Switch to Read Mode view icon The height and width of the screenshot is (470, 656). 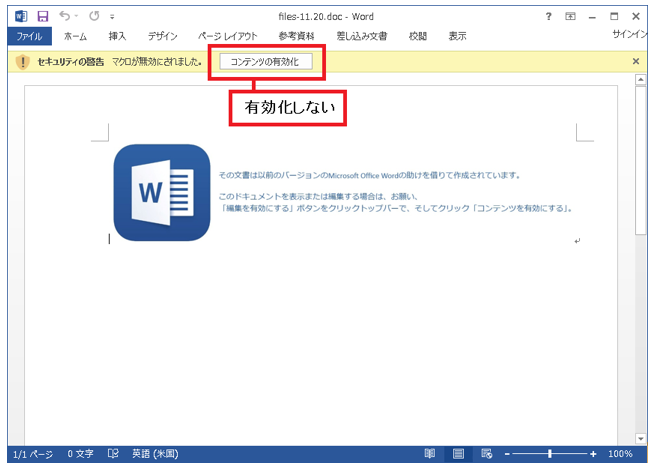coord(430,454)
